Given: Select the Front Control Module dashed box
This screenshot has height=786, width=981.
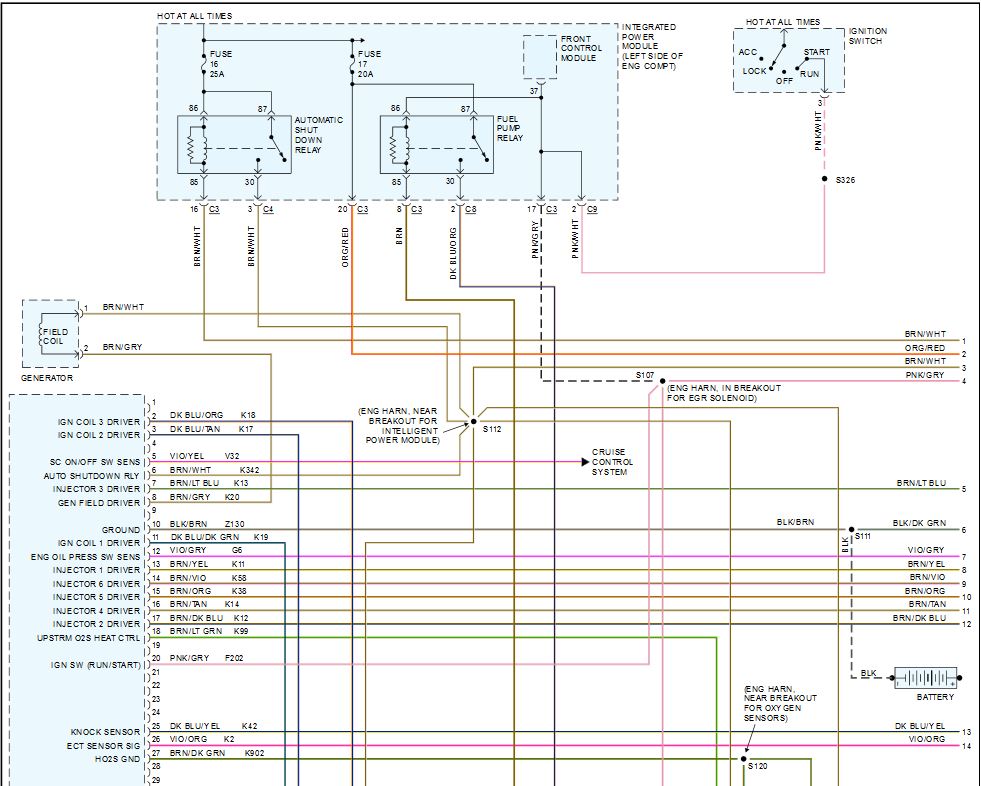Looking at the screenshot, I should point(540,57).
